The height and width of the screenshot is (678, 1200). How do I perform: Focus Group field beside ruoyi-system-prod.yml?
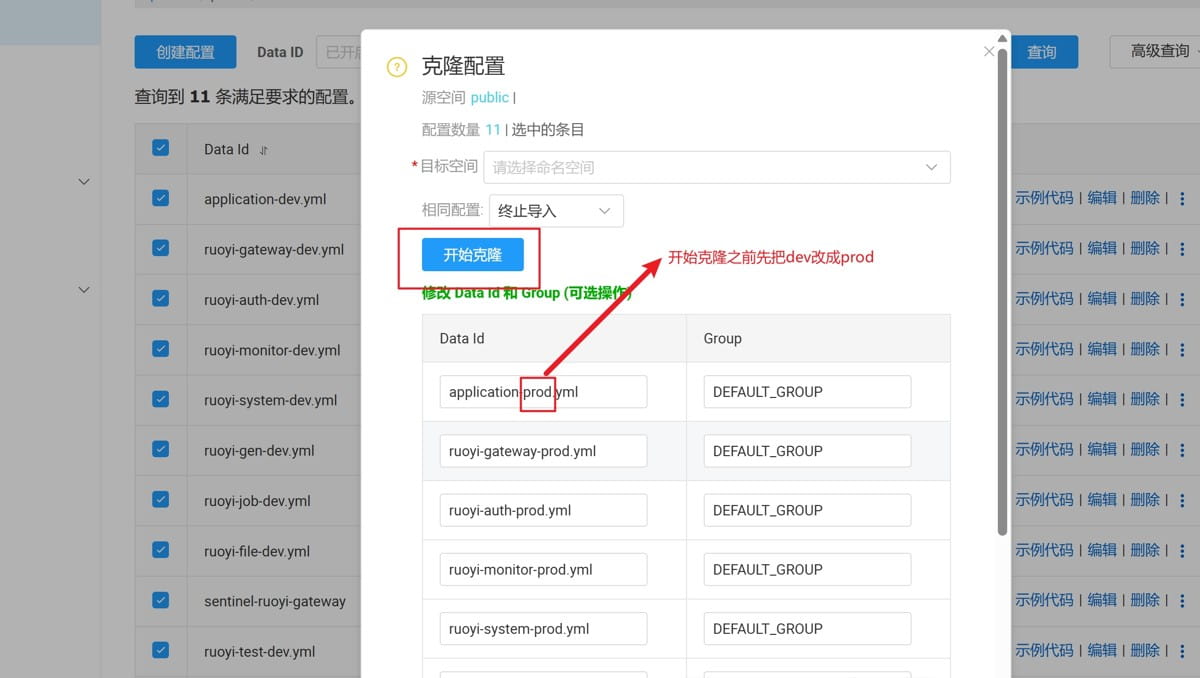tap(807, 628)
